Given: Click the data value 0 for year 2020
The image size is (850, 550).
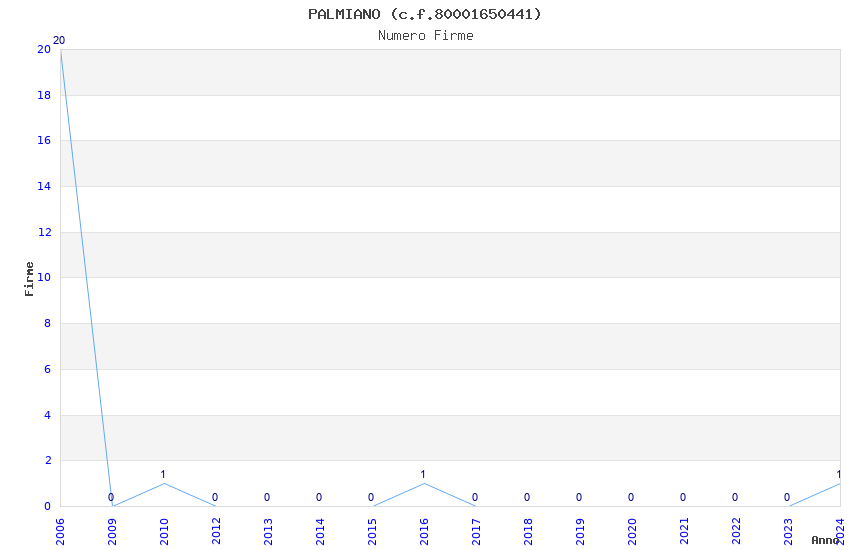Looking at the screenshot, I should tap(631, 497).
